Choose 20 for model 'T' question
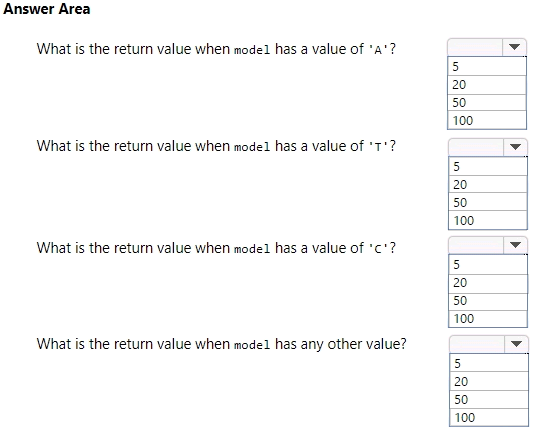The height and width of the screenshot is (436, 543). (x=488, y=185)
